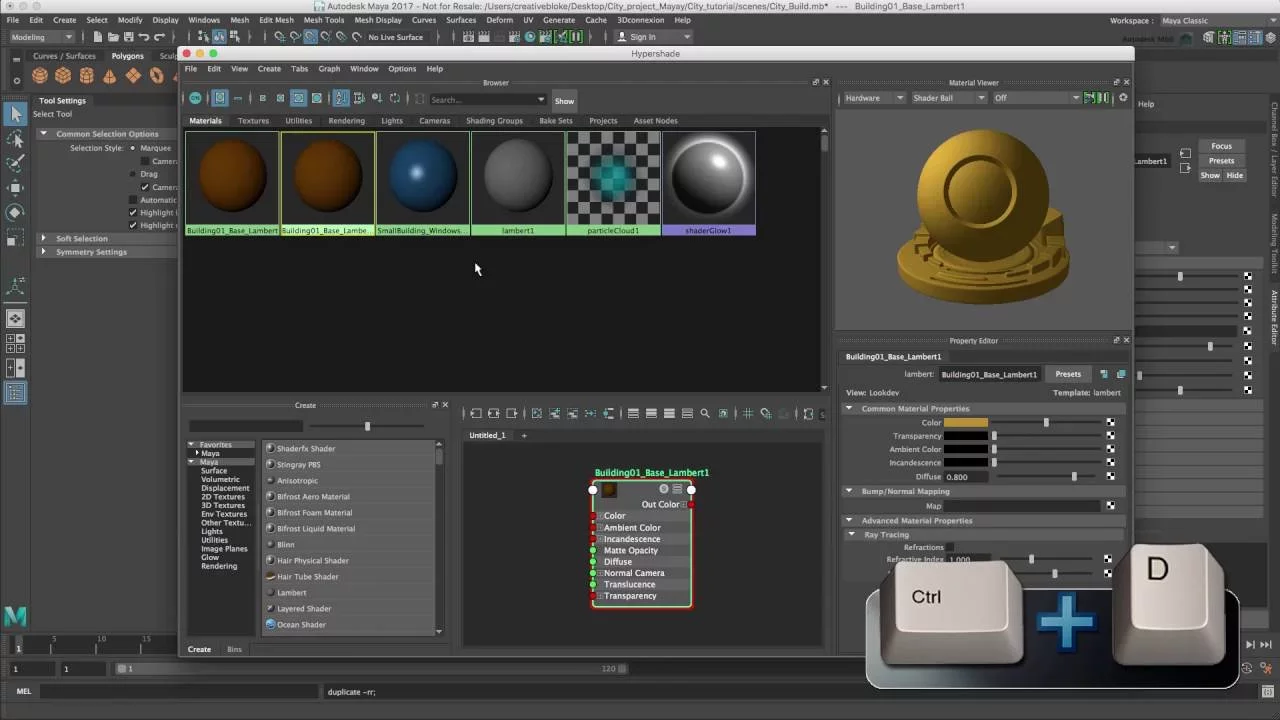Image resolution: width=1280 pixels, height=720 pixels.
Task: Switch to the Textures tab in Browser
Action: pyautogui.click(x=253, y=120)
